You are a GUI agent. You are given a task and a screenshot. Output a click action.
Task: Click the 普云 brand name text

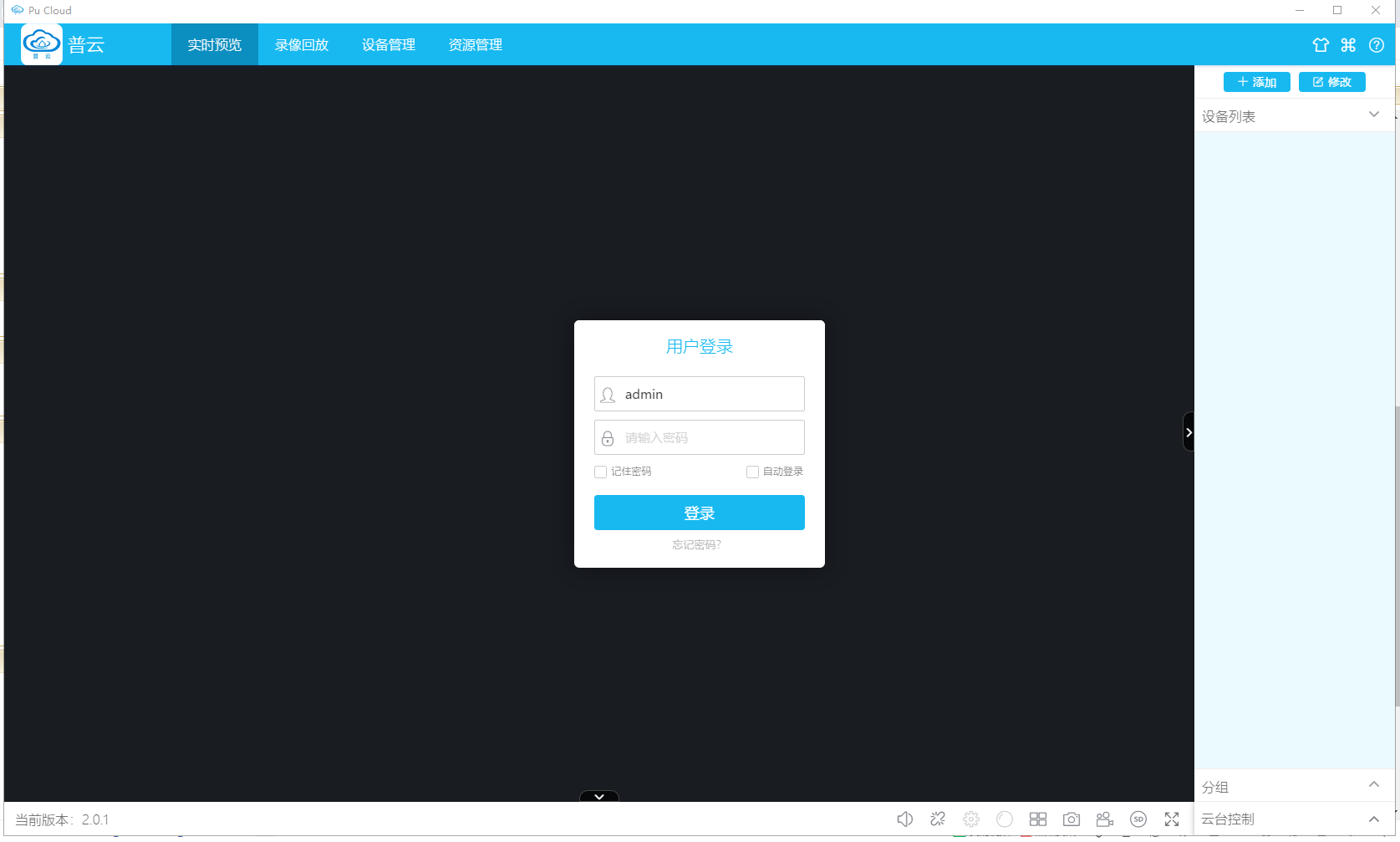tap(86, 45)
